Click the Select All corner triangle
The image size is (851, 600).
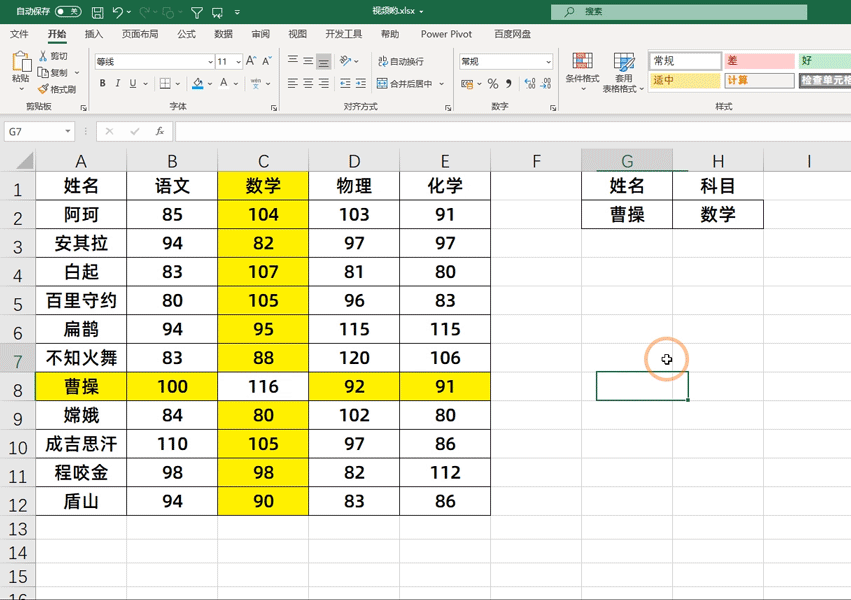(24, 161)
